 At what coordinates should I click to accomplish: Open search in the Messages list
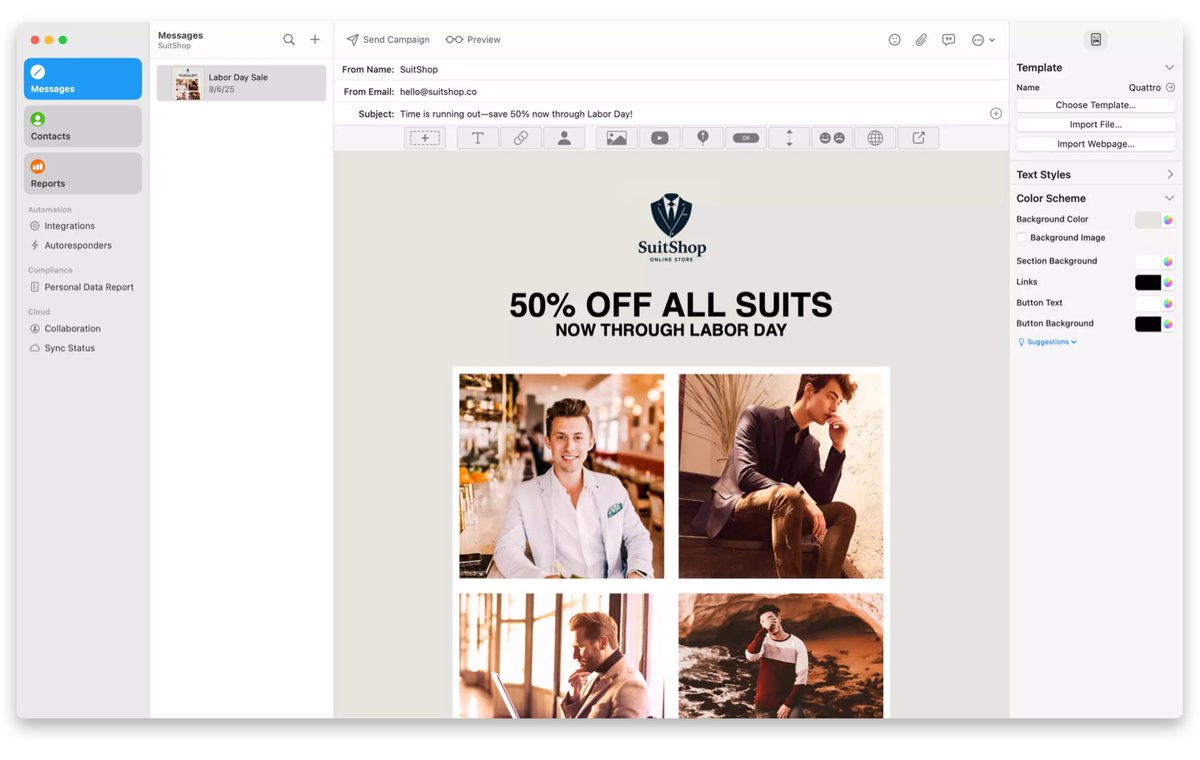coord(289,39)
